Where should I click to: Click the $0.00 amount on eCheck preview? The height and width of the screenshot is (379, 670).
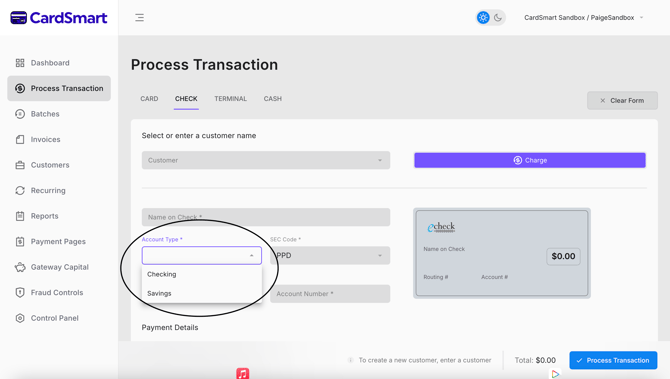563,256
